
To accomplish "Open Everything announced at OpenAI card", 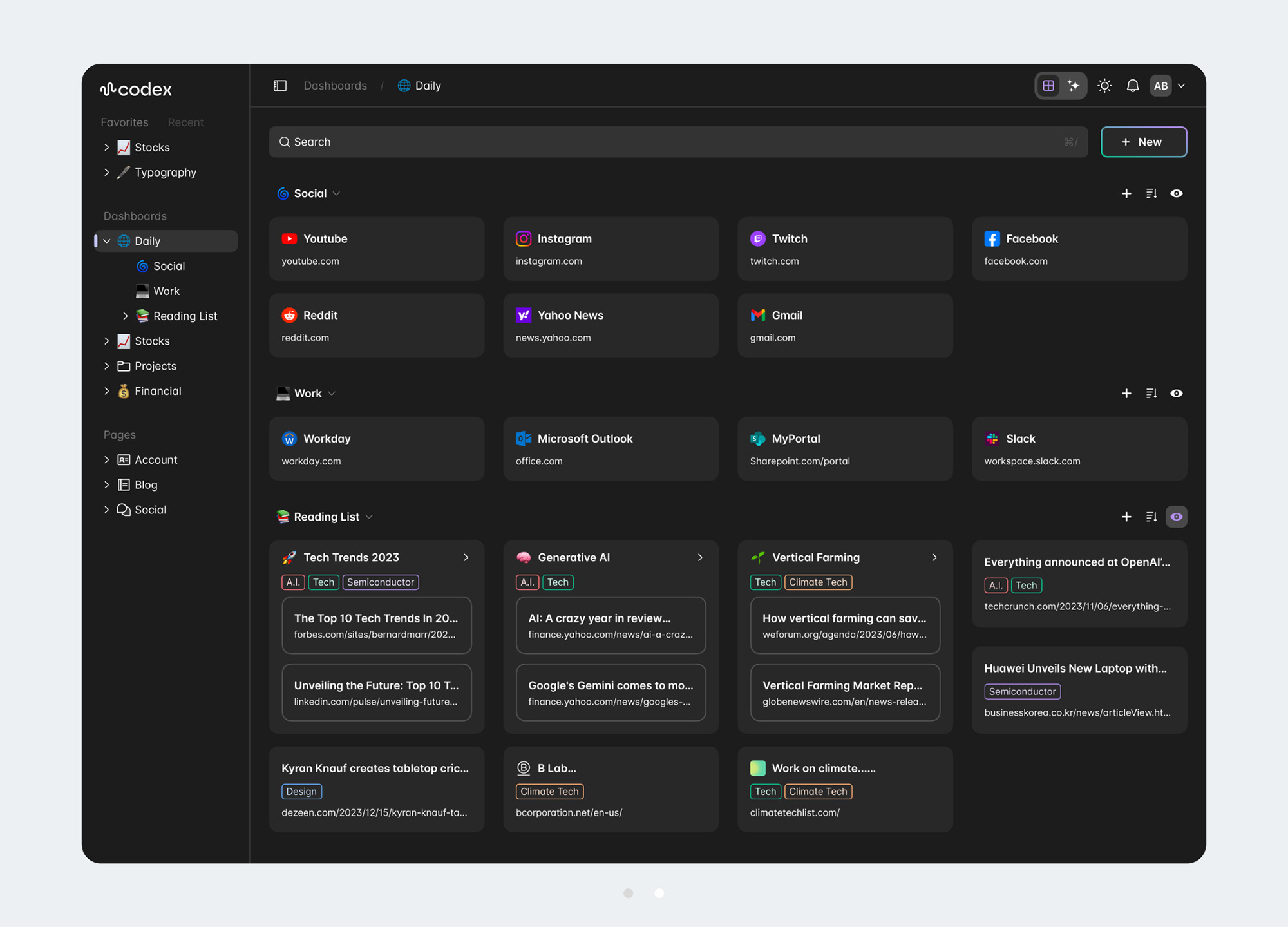I will point(1079,584).
